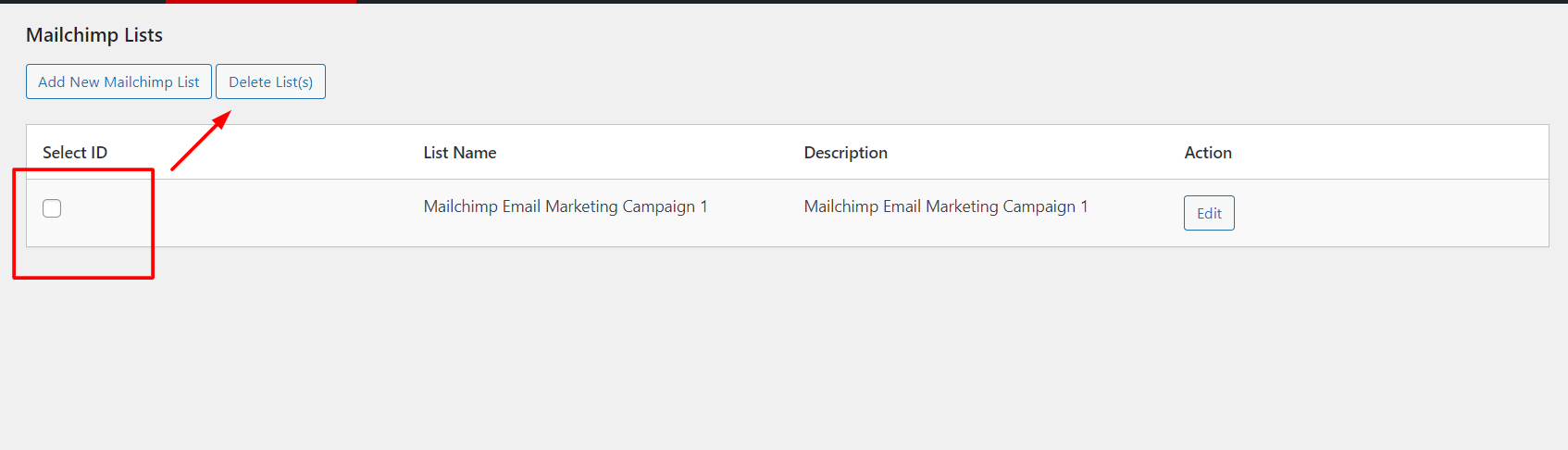Screen dimensions: 1568x450
Task: Click the word "Campaign" in the list name
Action: pyautogui.click(x=658, y=206)
